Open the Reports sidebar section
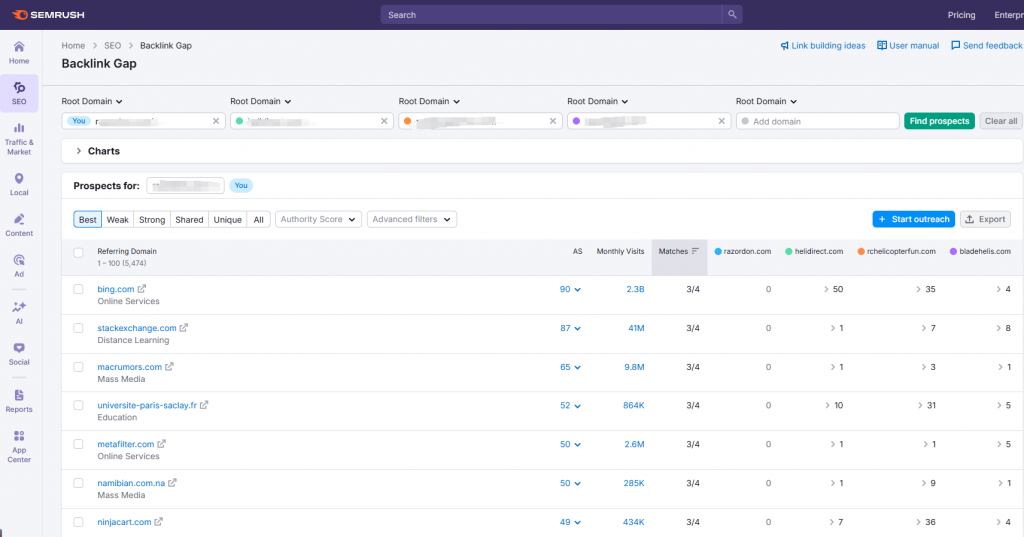The image size is (1024, 537). point(19,401)
